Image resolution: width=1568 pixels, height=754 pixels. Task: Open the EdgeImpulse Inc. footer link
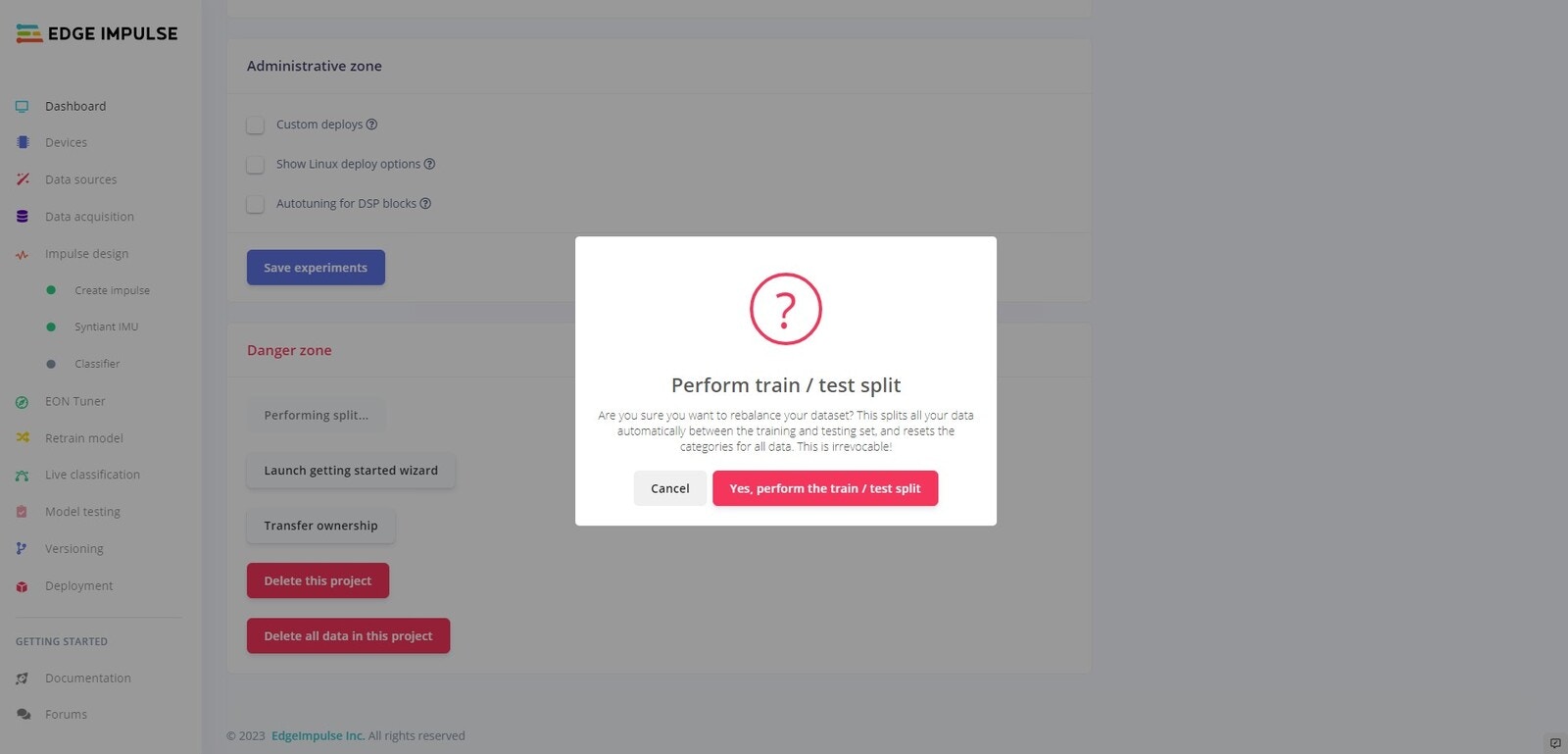(318, 735)
